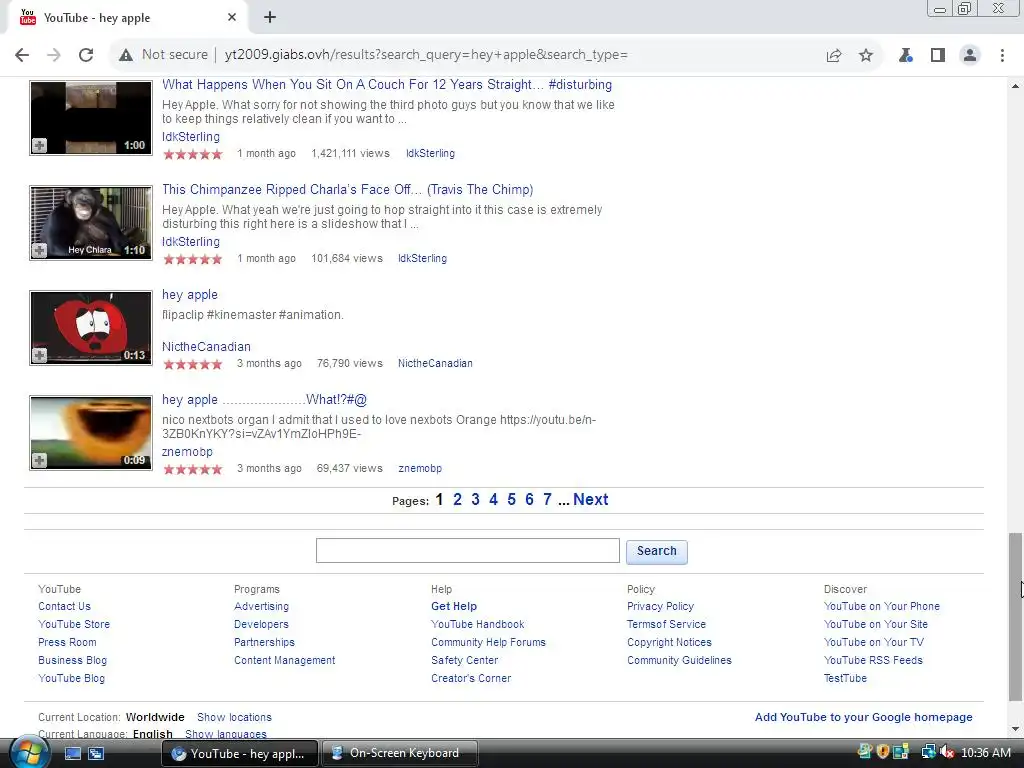Click the bottom search text box
The width and height of the screenshot is (1024, 768).
(x=468, y=551)
